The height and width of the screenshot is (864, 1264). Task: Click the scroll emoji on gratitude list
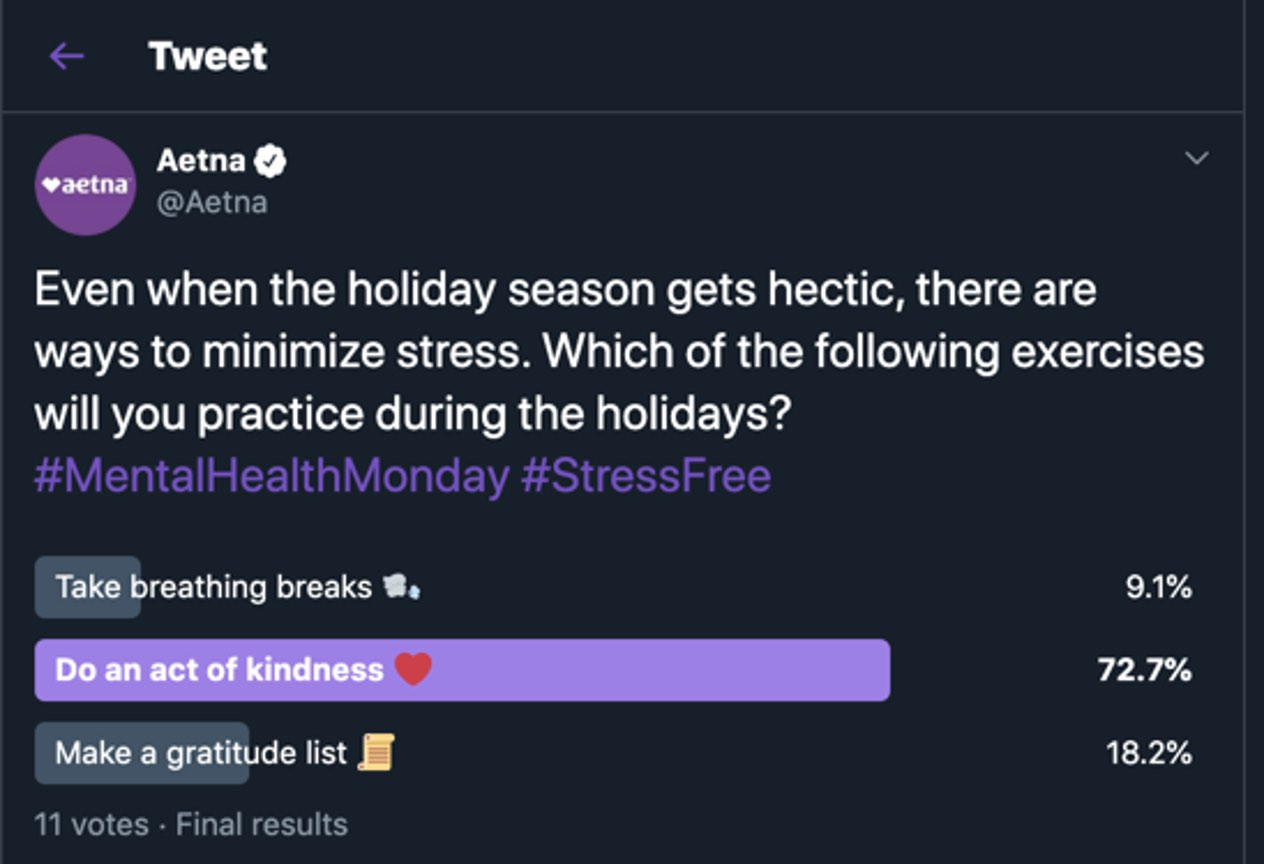tap(376, 752)
